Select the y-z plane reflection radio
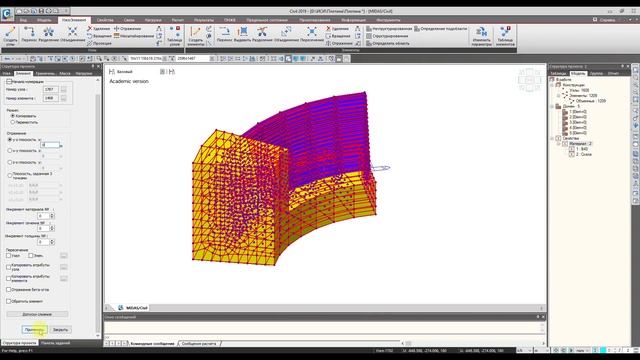Image resolution: width=640 pixels, height=360 pixels. (10, 140)
